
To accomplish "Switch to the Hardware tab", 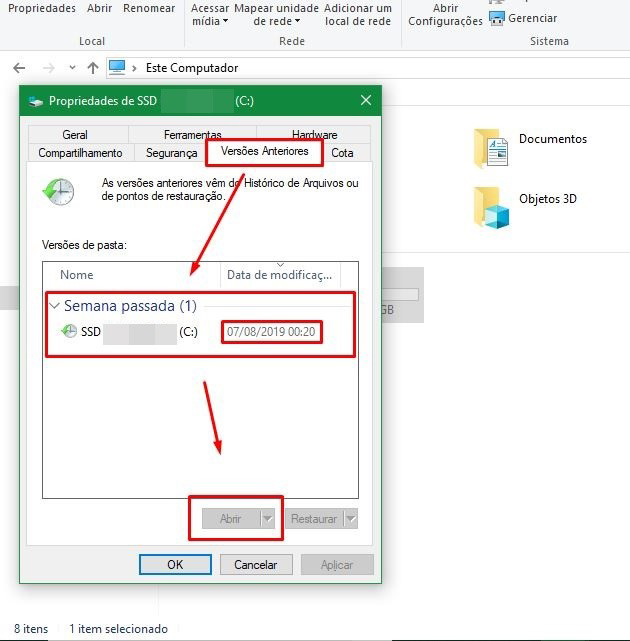I will pos(314,134).
